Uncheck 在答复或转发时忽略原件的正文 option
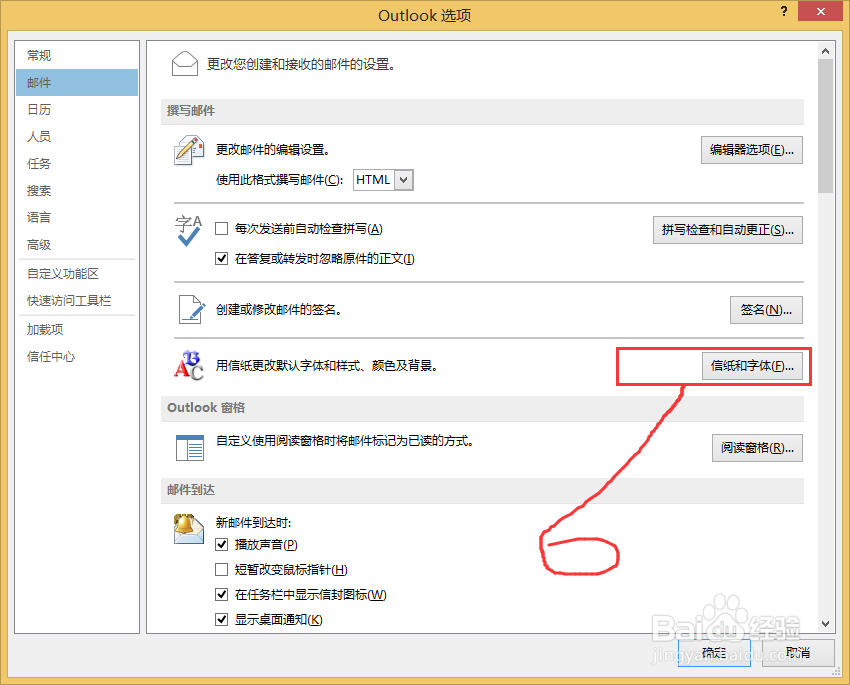This screenshot has width=850, height=685. (221, 259)
